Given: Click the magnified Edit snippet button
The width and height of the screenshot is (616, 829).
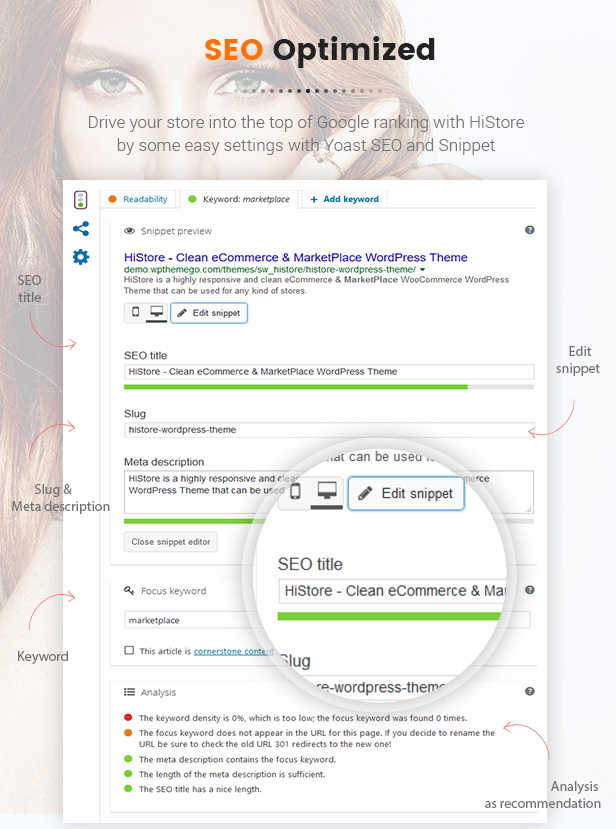Looking at the screenshot, I should pyautogui.click(x=406, y=494).
